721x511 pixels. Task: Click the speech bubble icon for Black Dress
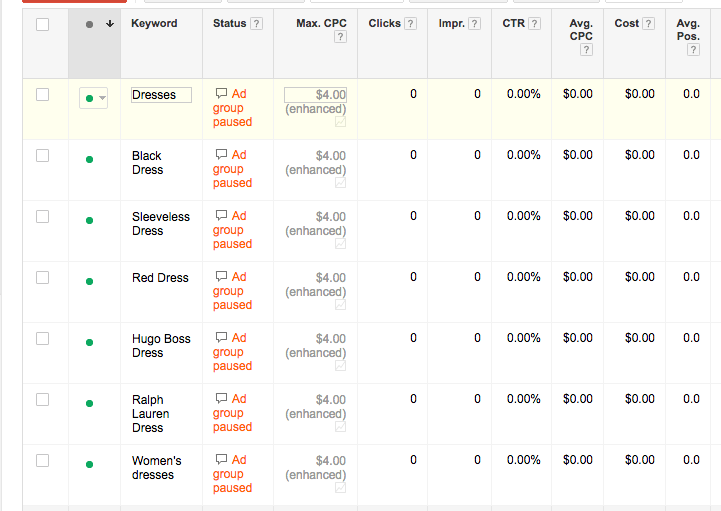point(221,155)
